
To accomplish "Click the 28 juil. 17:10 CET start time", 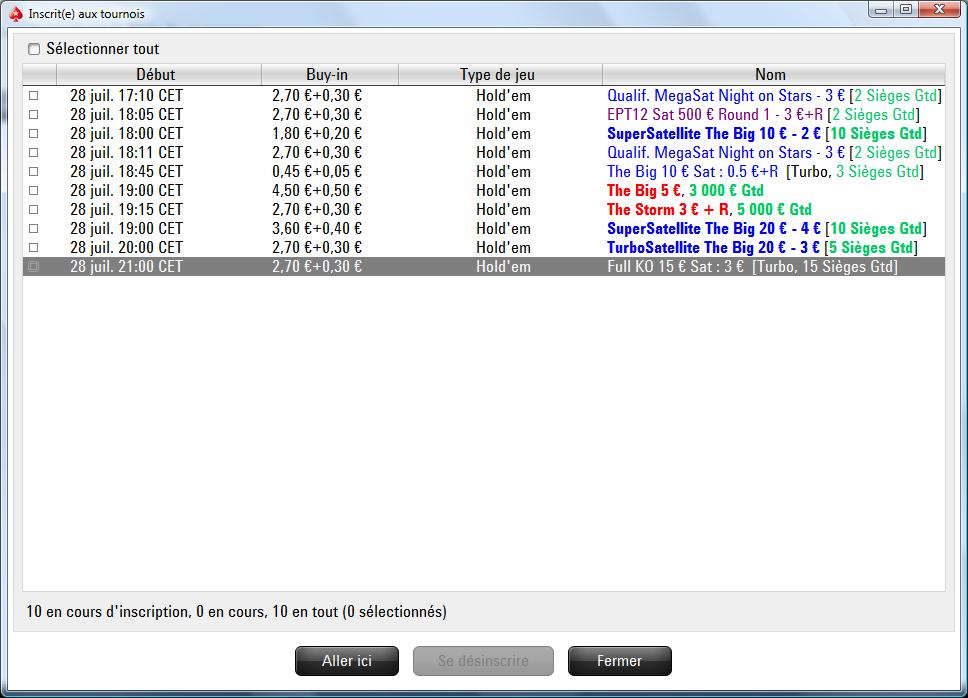I will pyautogui.click(x=127, y=96).
